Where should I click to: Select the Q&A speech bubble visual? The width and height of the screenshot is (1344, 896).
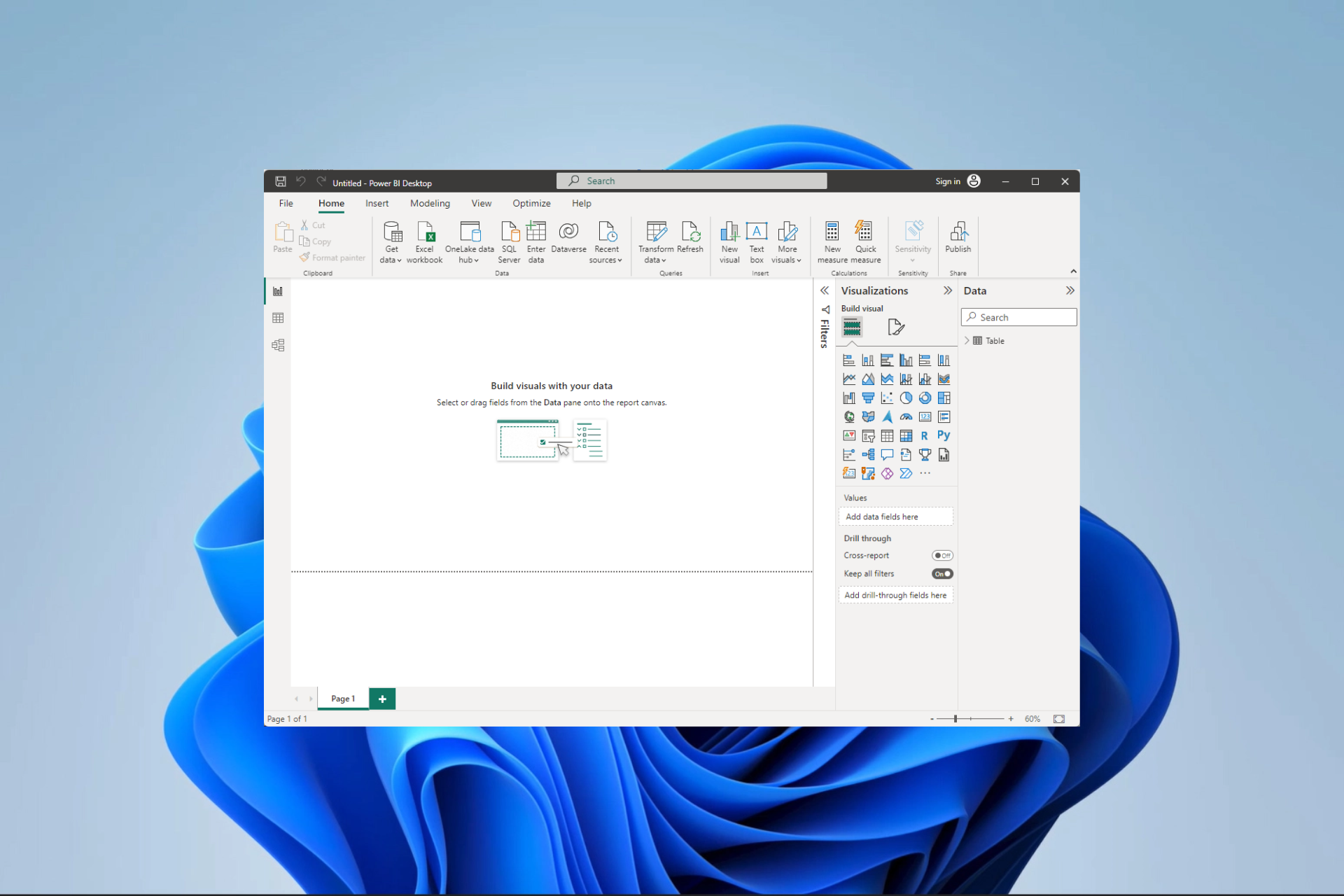[887, 455]
